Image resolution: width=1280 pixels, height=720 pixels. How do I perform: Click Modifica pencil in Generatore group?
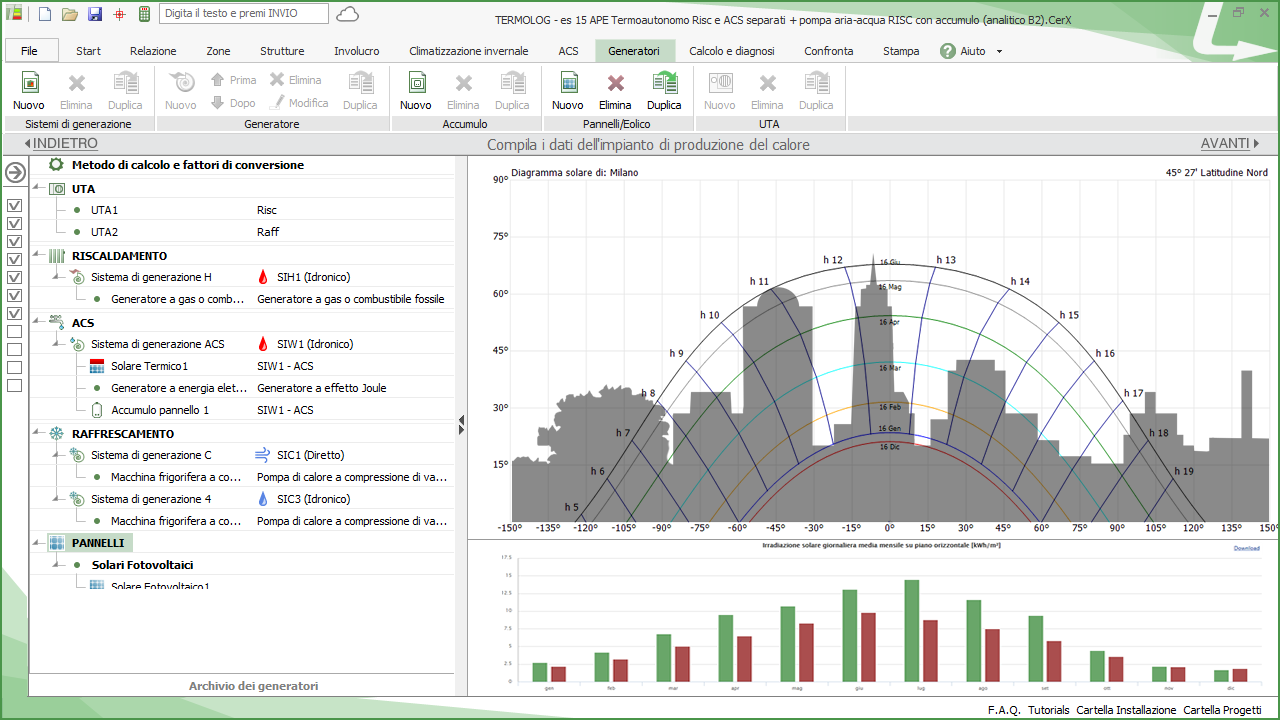[x=299, y=103]
